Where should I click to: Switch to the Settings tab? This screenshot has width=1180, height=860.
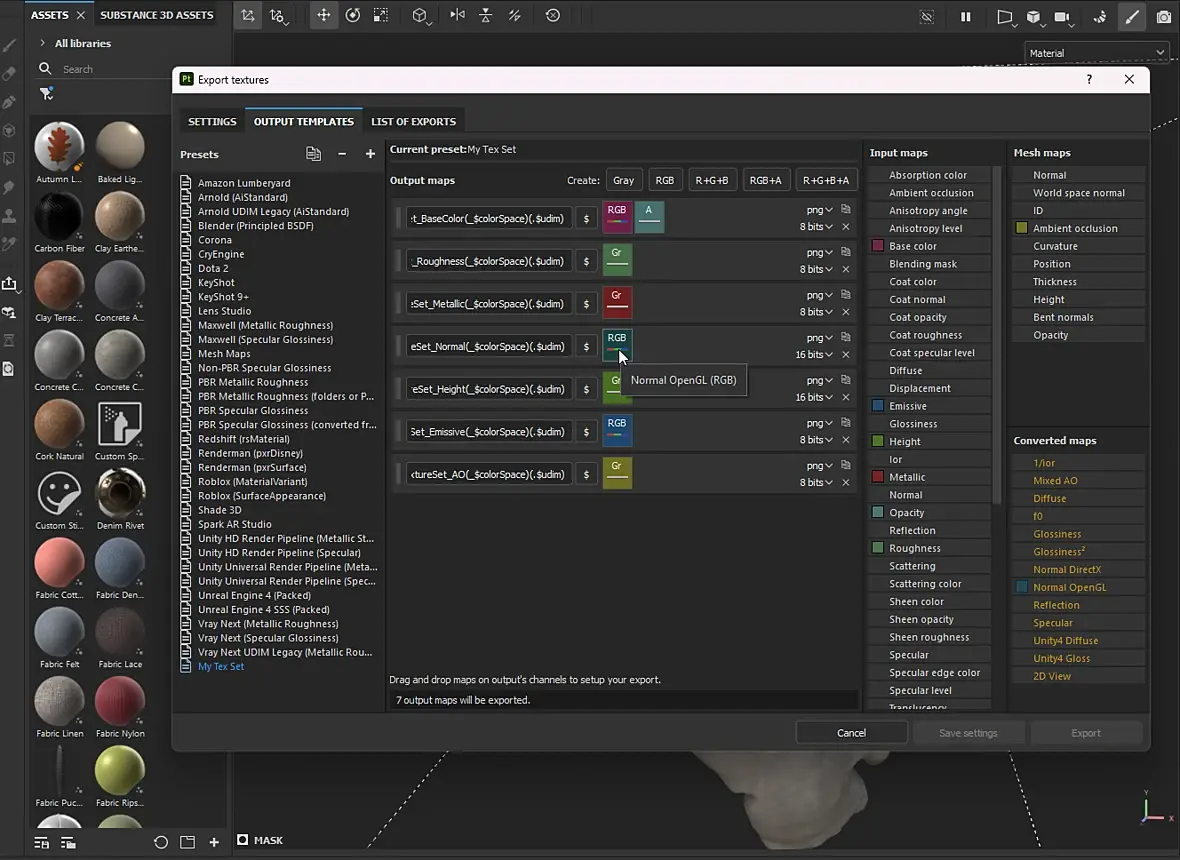click(212, 122)
